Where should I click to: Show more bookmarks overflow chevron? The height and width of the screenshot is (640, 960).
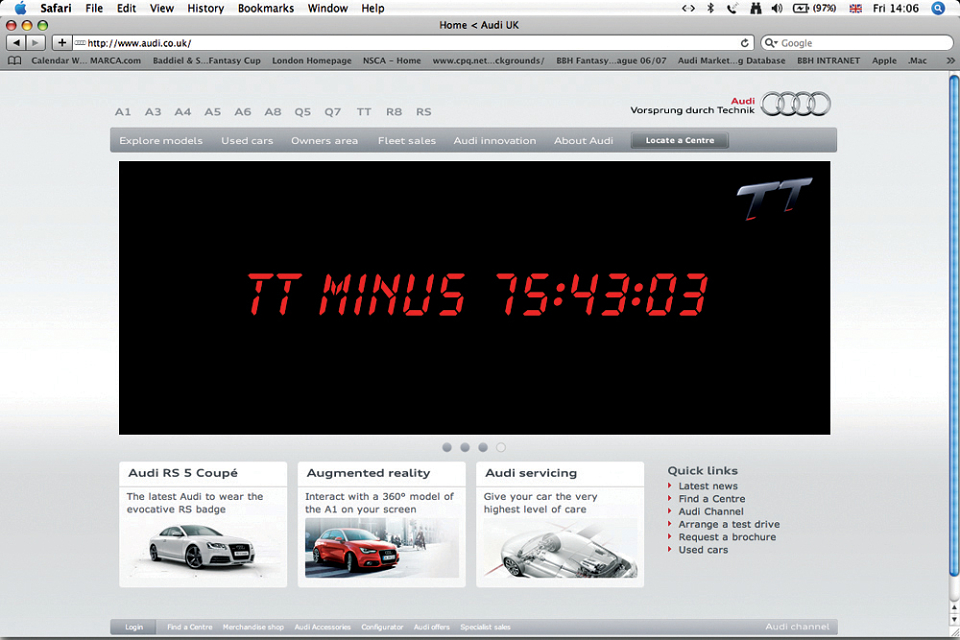coord(950,61)
